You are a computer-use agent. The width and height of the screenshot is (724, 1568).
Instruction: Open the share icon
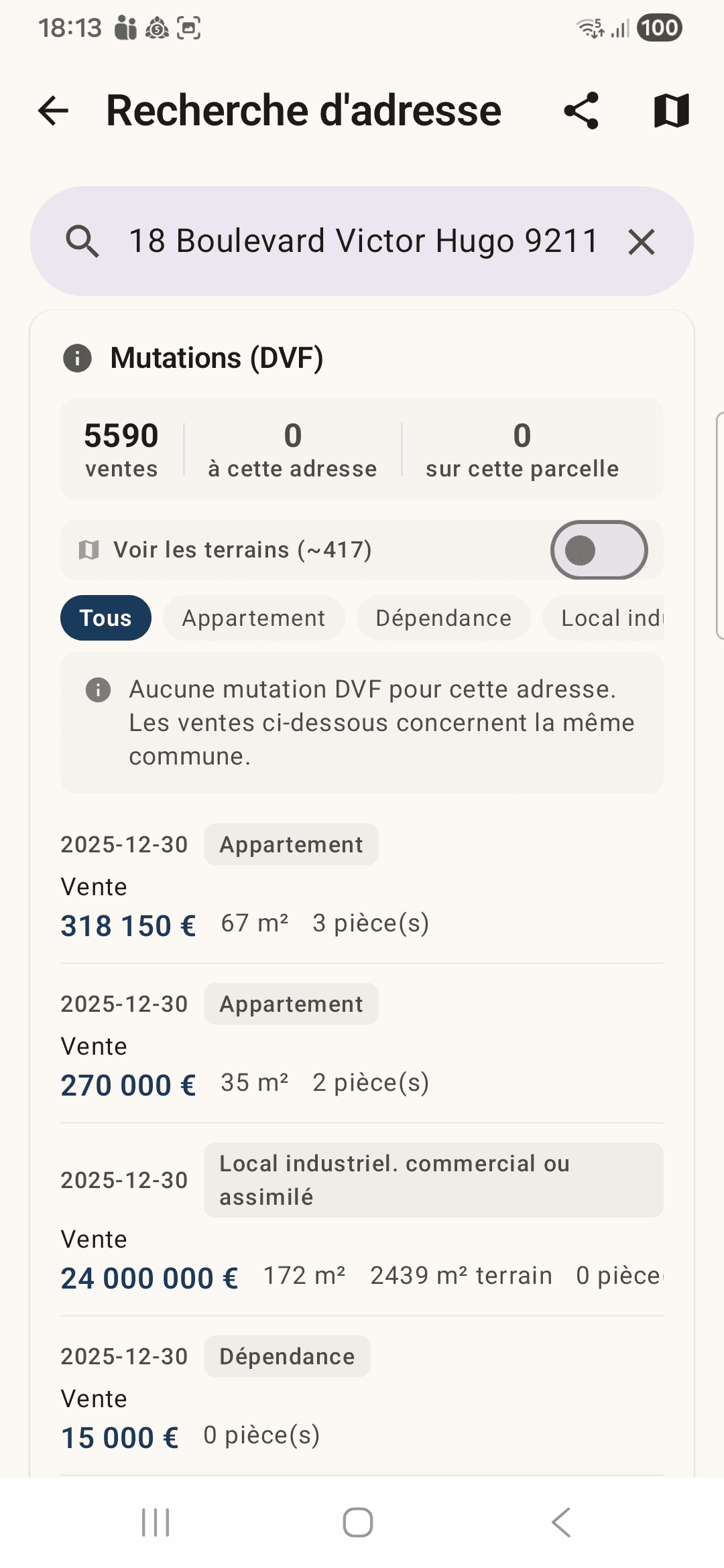pos(581,111)
